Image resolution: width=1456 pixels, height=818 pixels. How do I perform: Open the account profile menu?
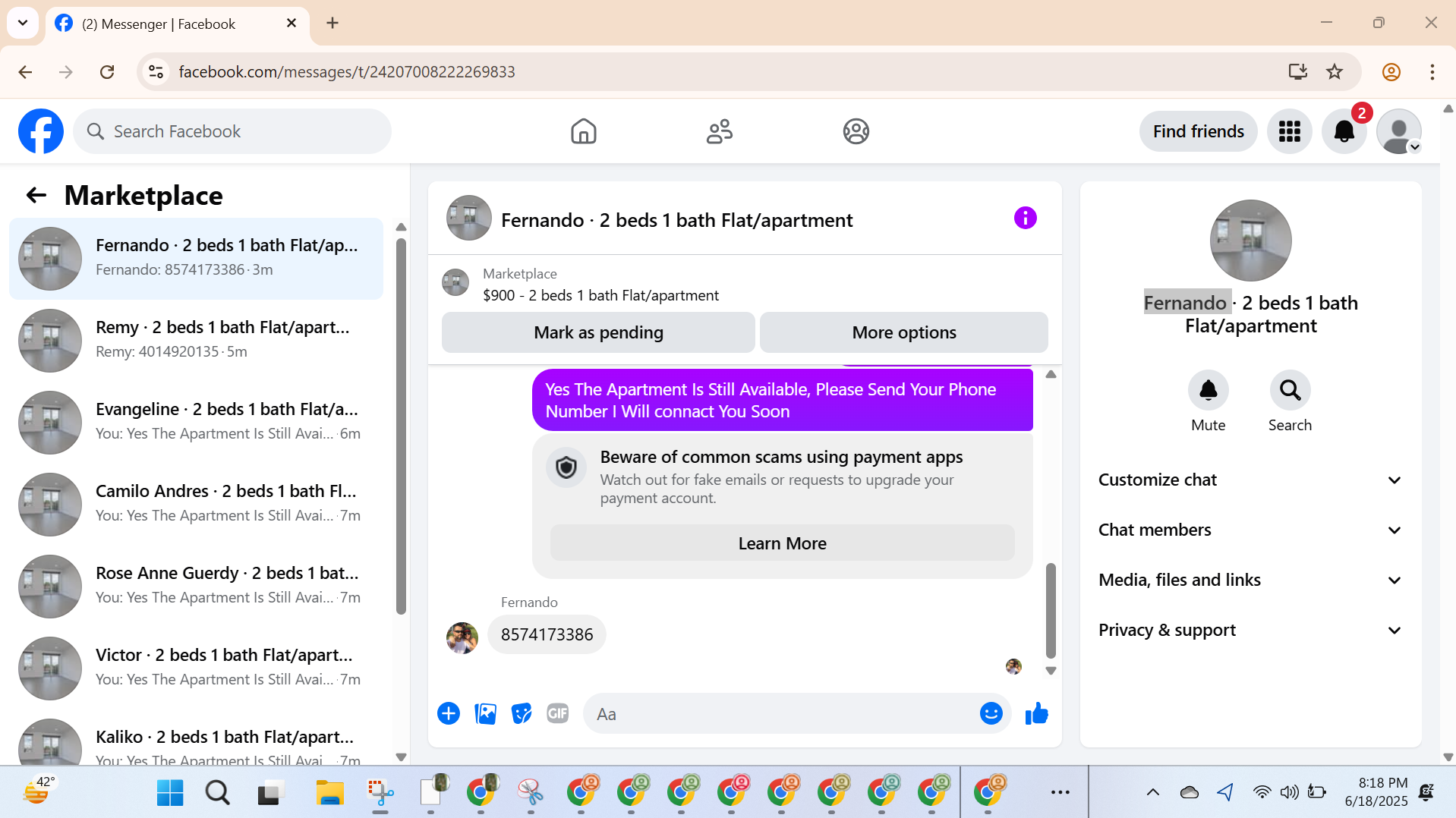(1399, 131)
